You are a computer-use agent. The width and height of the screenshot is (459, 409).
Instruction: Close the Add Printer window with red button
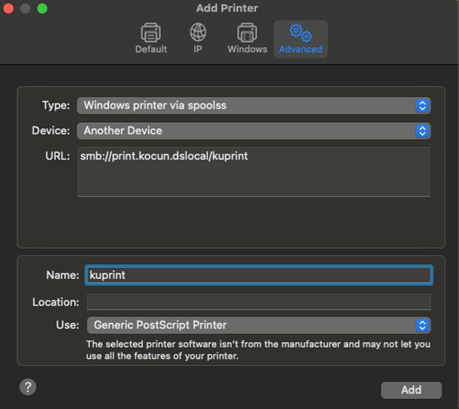8,8
